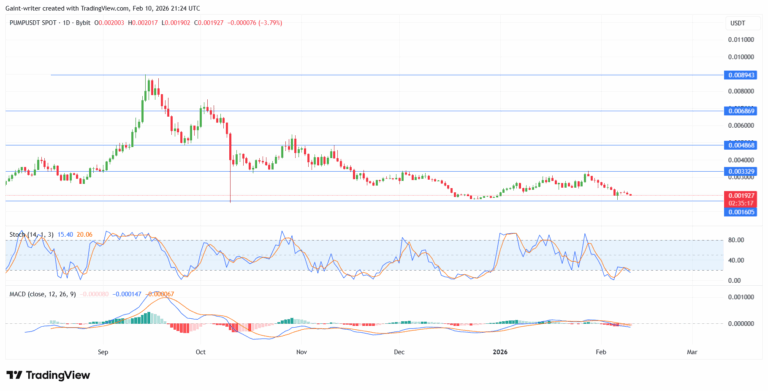
Task: Click the Dec label on the time axis
Action: pyautogui.click(x=399, y=352)
